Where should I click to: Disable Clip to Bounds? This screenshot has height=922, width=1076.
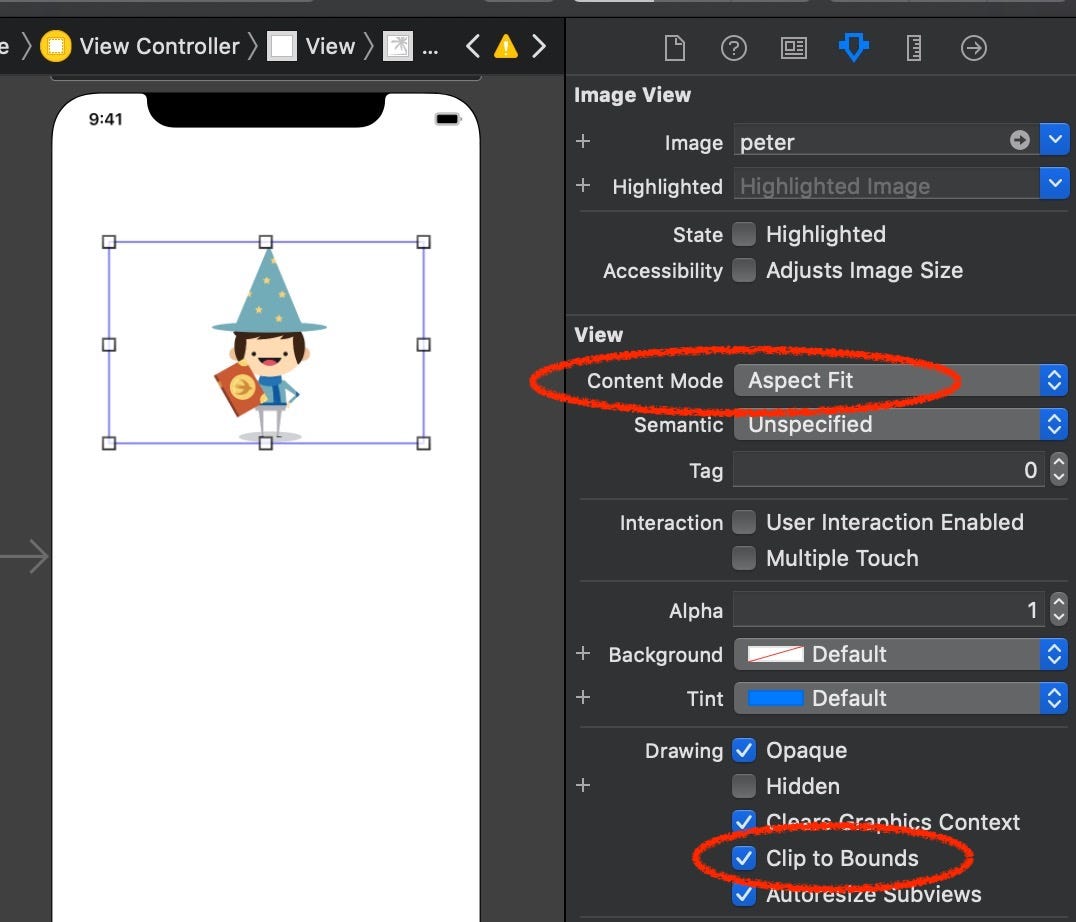click(744, 858)
